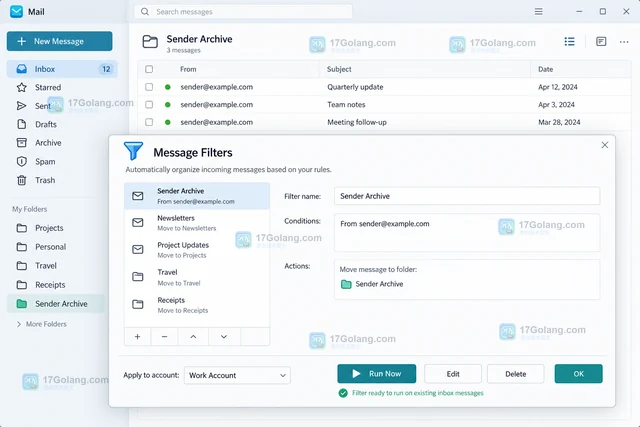The image size is (640, 427).
Task: Click the search magnifier icon
Action: point(145,11)
